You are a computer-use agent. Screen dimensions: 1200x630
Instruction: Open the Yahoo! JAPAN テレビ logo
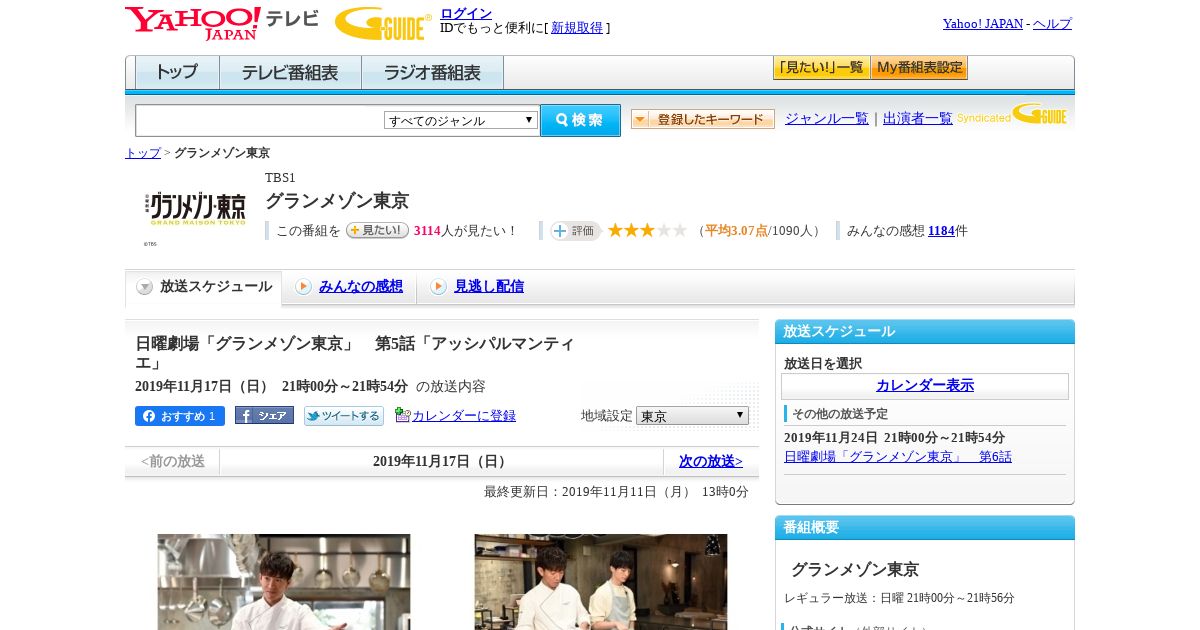(222, 23)
